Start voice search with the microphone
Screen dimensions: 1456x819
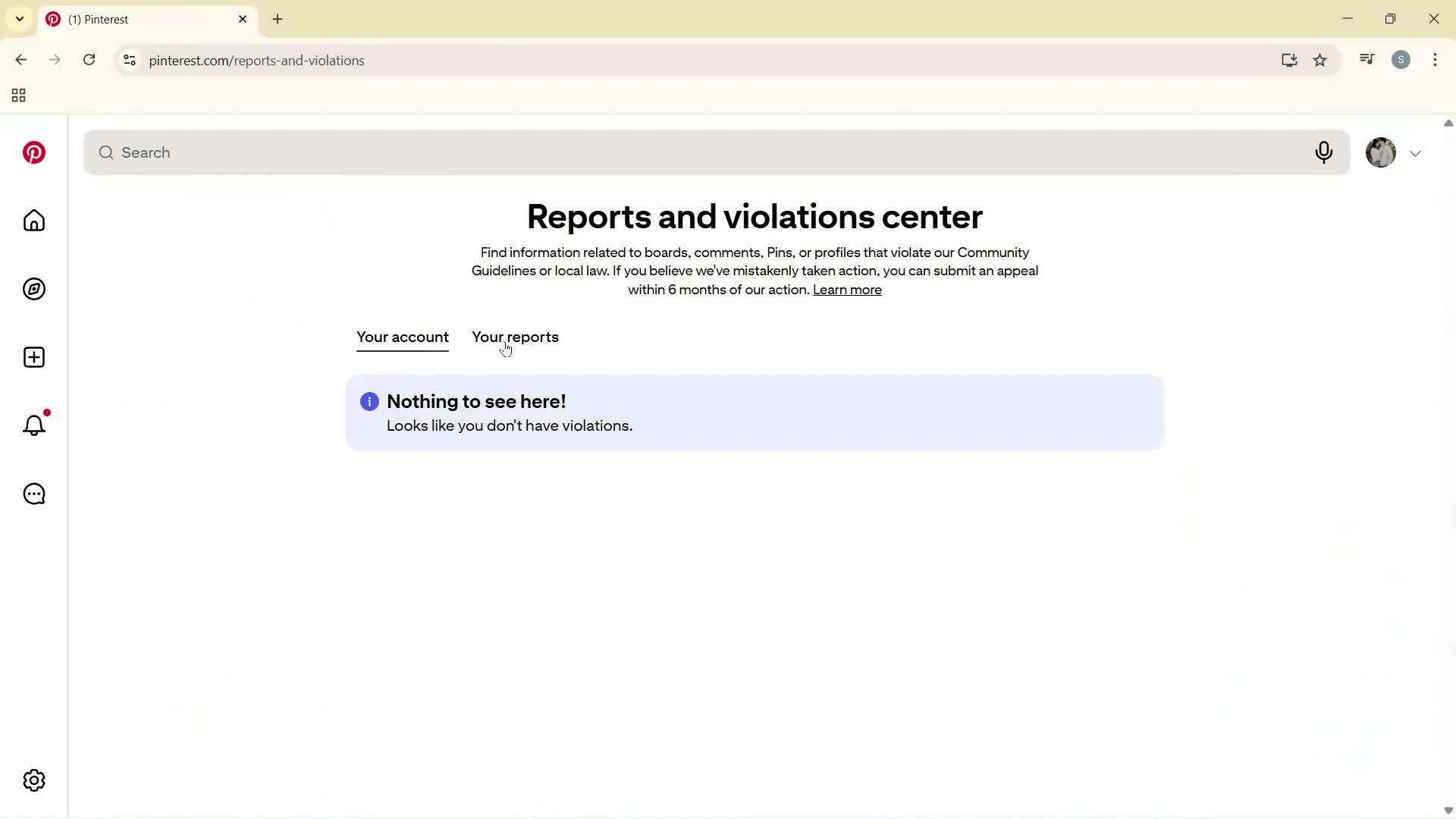[1324, 152]
